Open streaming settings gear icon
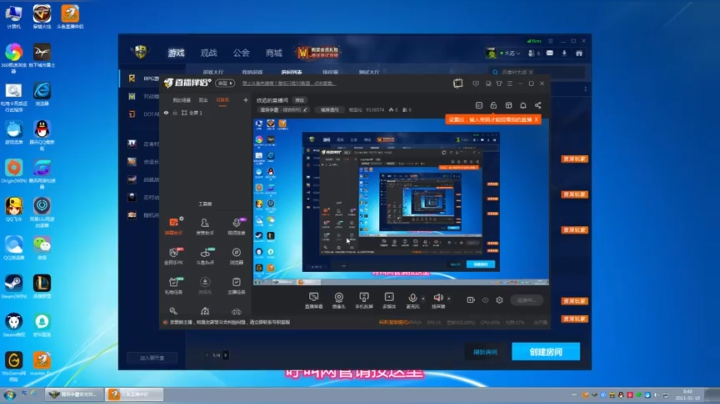Viewport: 720px width, 404px height. tap(500, 300)
